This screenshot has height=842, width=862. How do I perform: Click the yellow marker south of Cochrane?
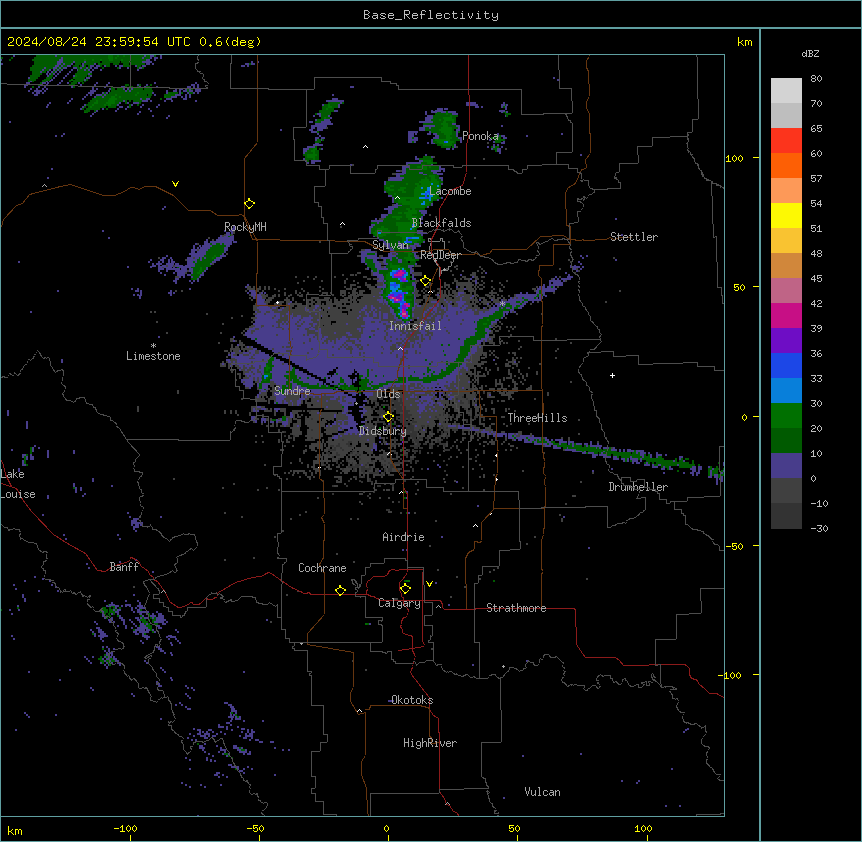340,590
